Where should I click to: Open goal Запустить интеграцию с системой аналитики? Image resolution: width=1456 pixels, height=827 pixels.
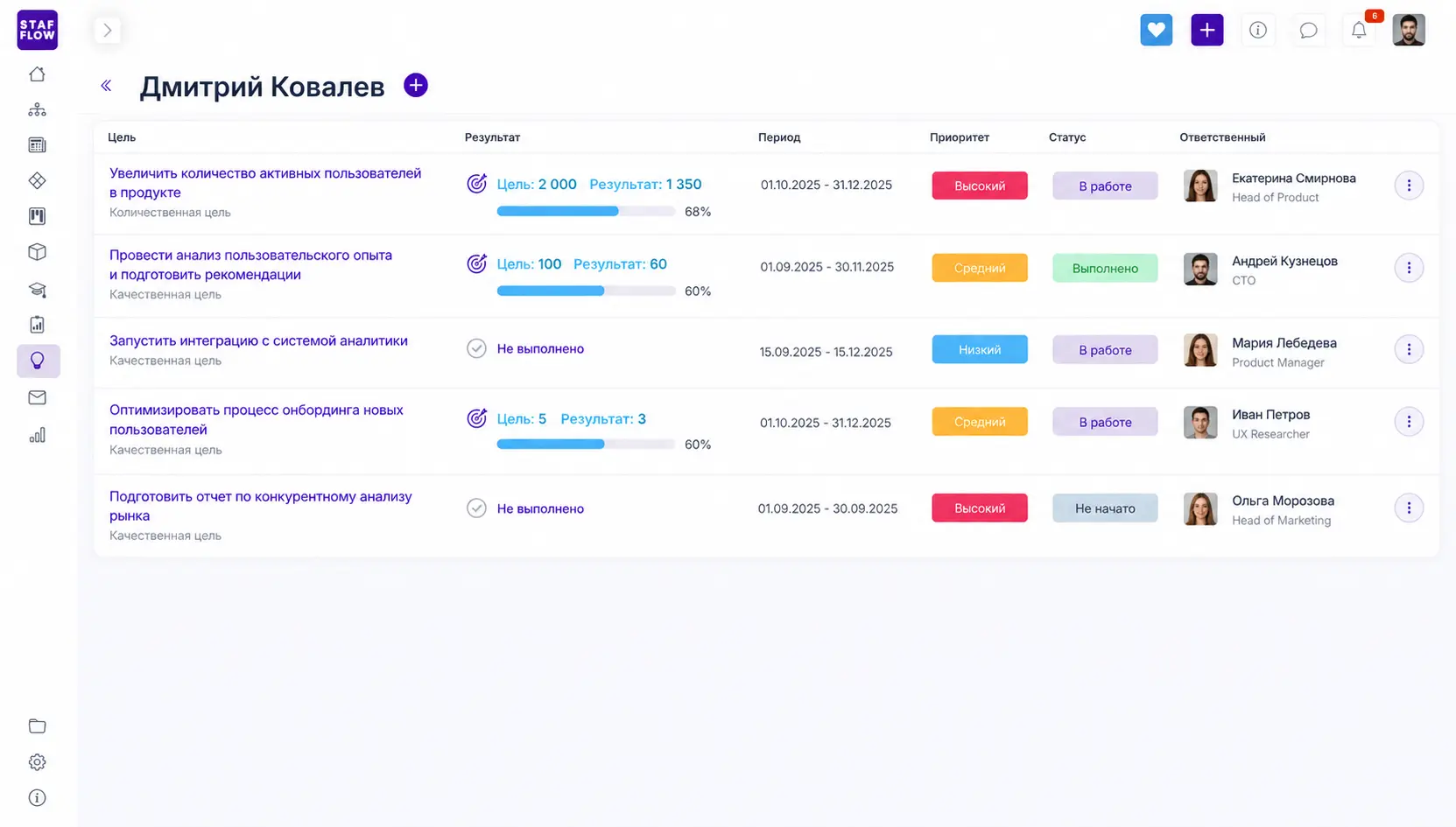(258, 340)
